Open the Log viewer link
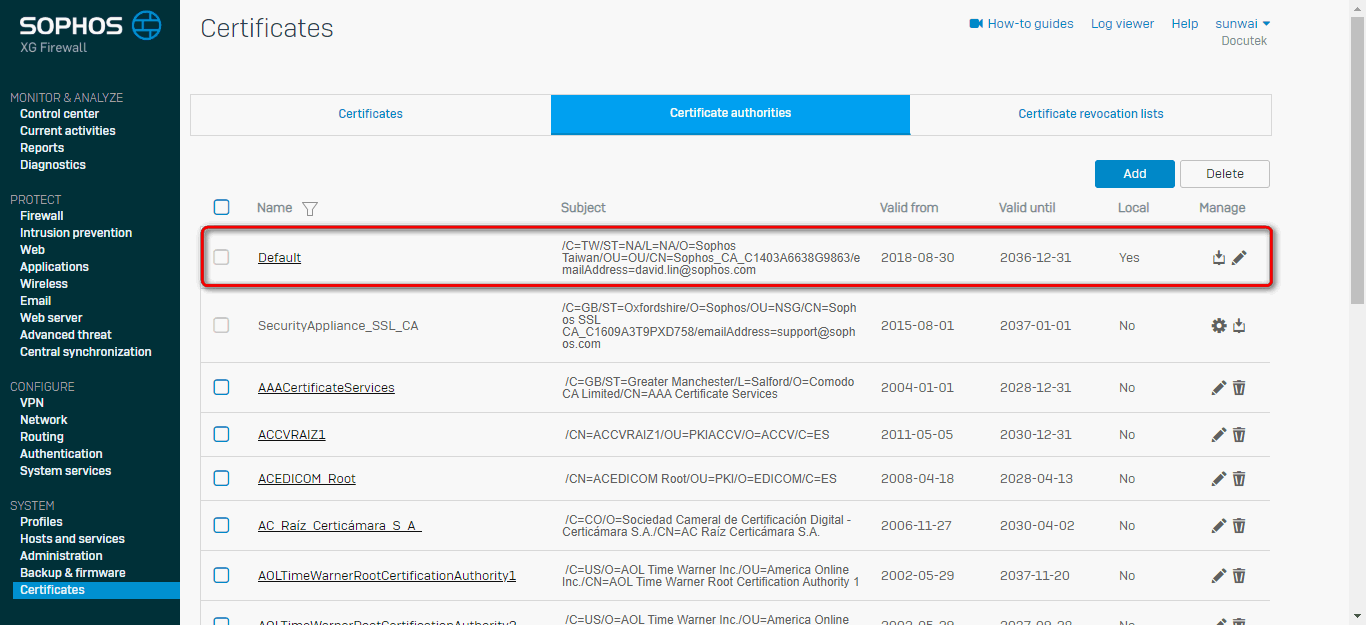This screenshot has width=1366, height=625. point(1122,23)
